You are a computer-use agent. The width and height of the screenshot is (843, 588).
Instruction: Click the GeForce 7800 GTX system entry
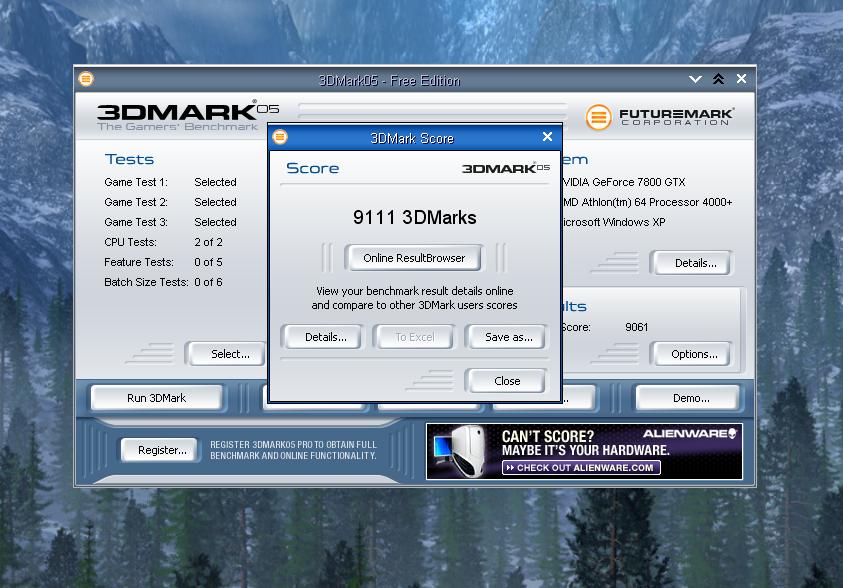(x=624, y=182)
